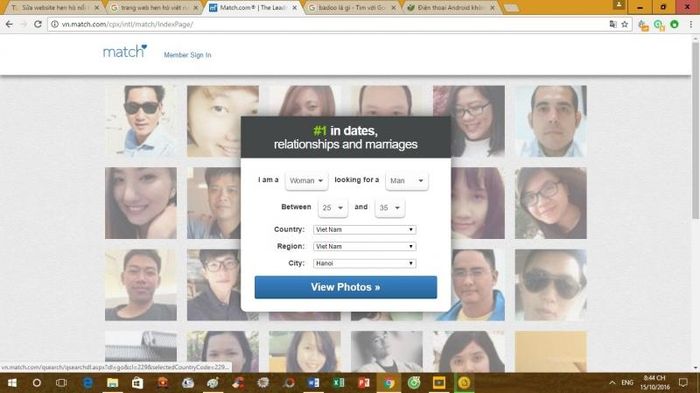The width and height of the screenshot is (700, 393).
Task: Open the 'I am a' Woman dropdown
Action: 306,180
